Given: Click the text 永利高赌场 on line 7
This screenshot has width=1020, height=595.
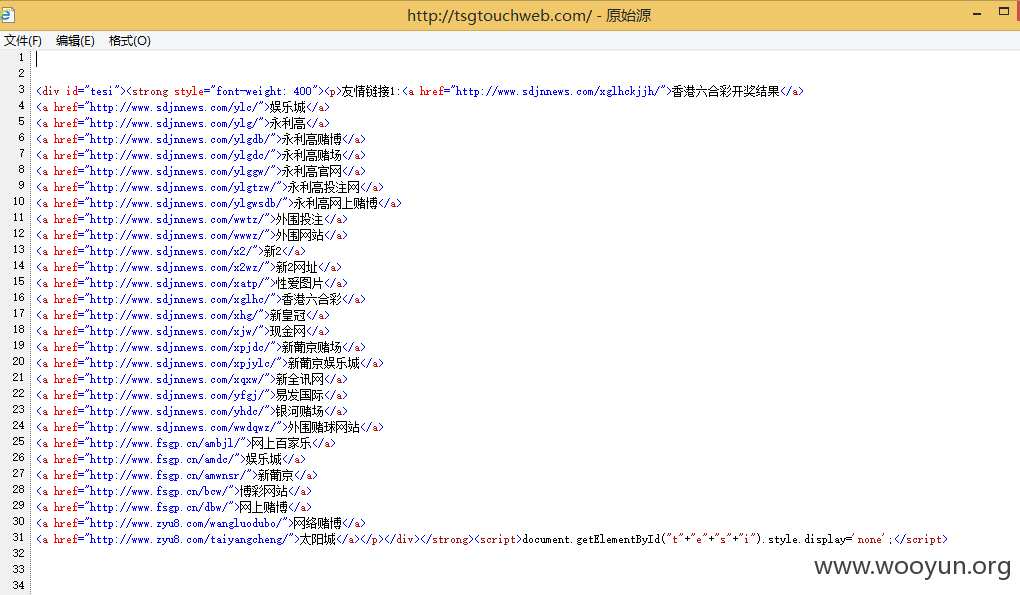Looking at the screenshot, I should [x=312, y=155].
